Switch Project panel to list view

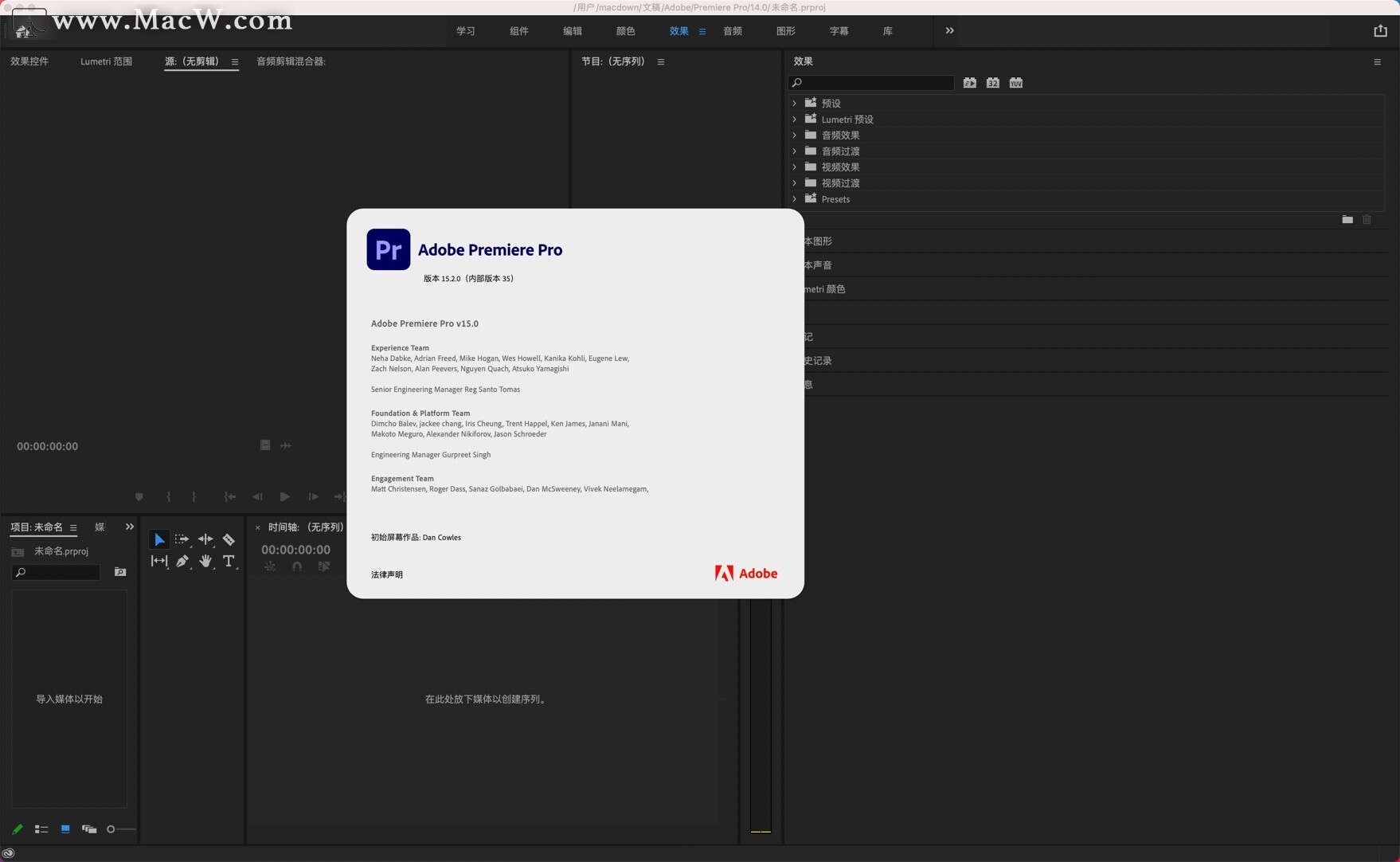[41, 829]
